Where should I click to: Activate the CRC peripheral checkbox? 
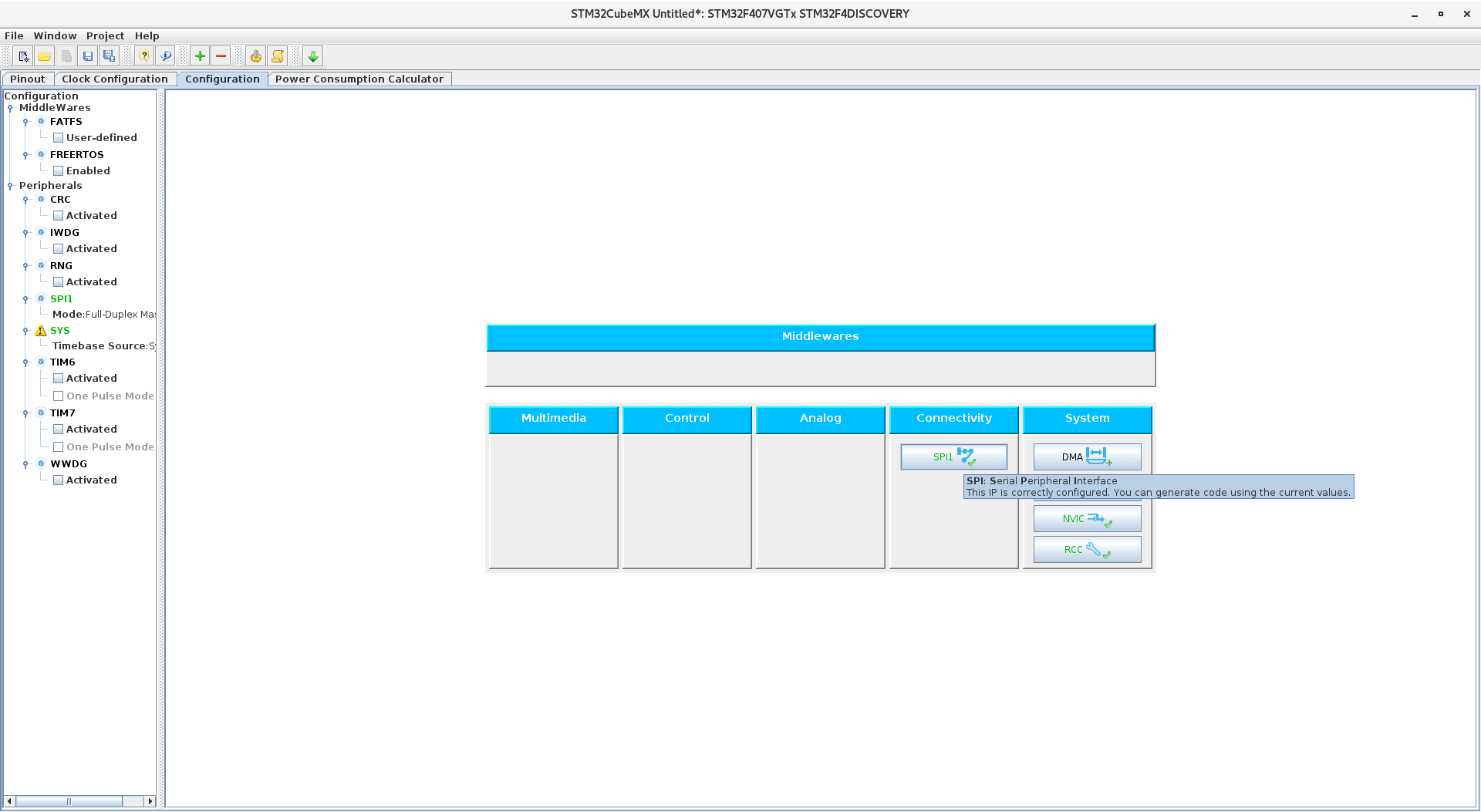(58, 216)
